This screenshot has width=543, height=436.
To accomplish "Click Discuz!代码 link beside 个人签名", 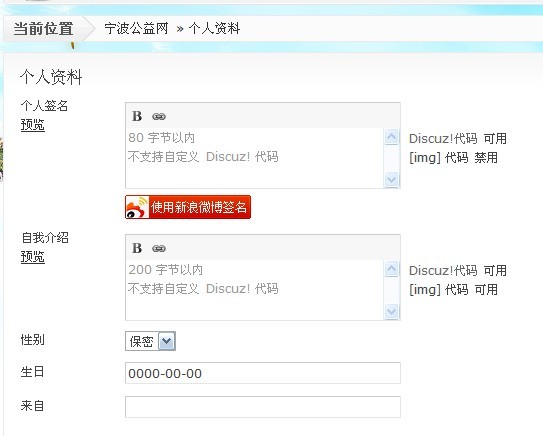I will pyautogui.click(x=443, y=139).
